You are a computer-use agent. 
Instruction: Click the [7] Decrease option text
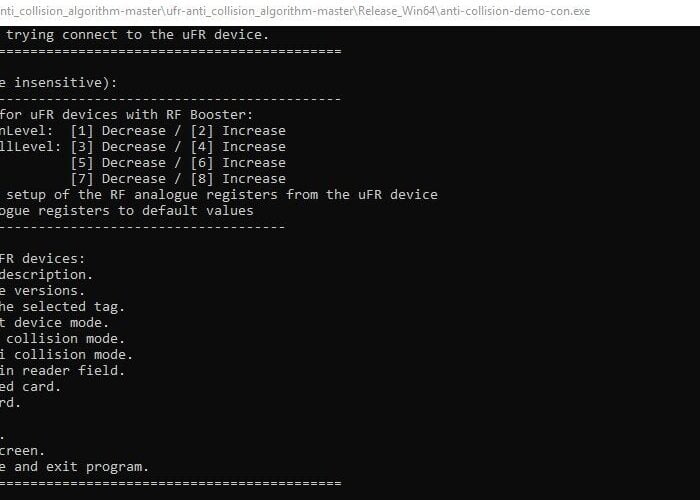click(x=118, y=179)
